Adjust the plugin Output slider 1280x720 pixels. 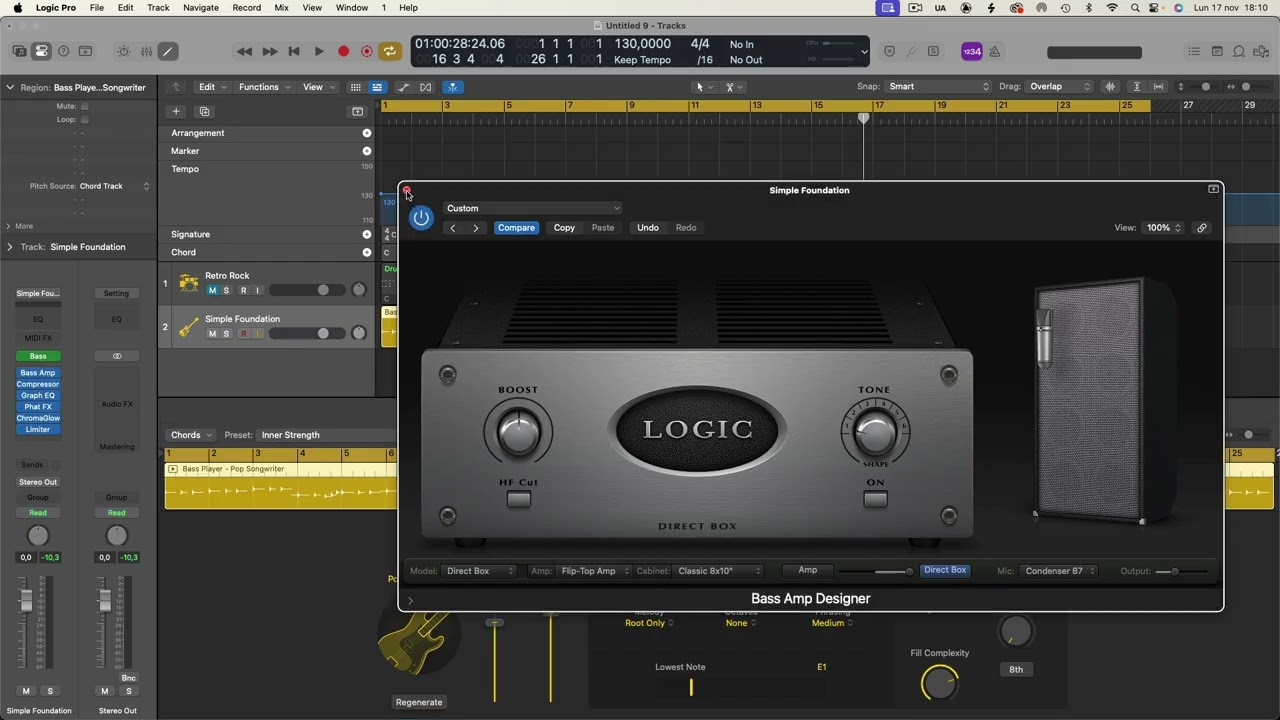coord(1182,571)
